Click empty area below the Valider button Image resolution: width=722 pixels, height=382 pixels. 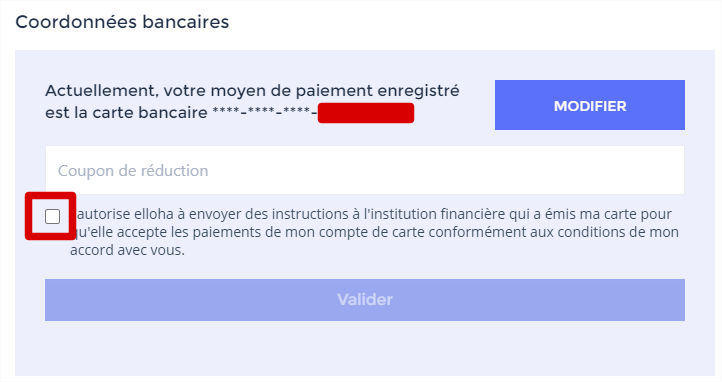365,348
